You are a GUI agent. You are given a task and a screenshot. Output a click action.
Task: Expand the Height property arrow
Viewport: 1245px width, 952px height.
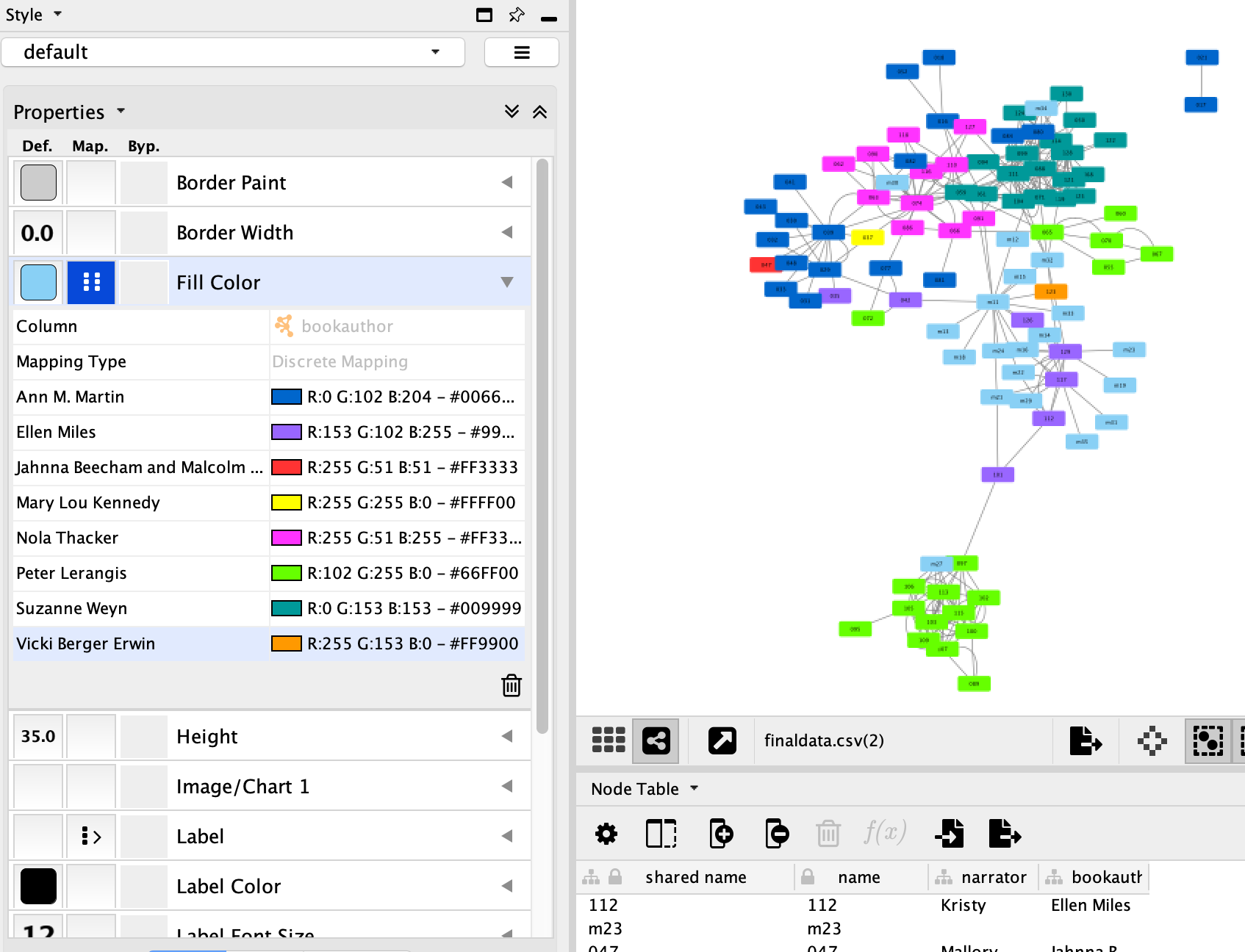pos(507,736)
